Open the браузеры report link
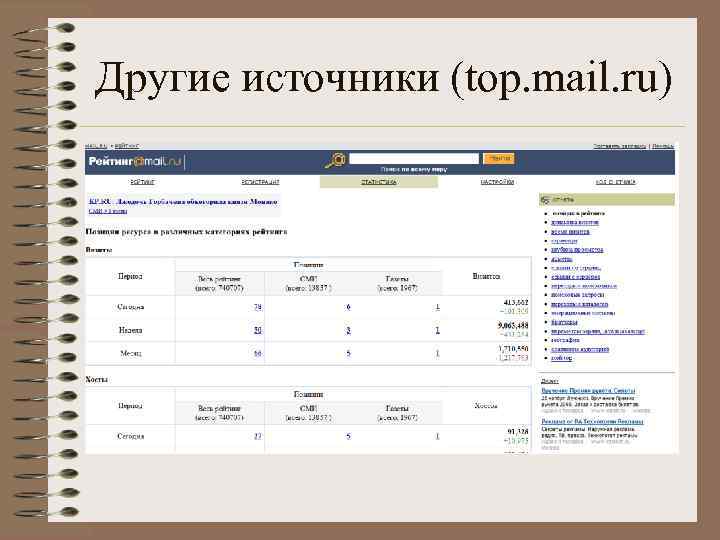Viewport: 720px width, 540px height. [564, 322]
